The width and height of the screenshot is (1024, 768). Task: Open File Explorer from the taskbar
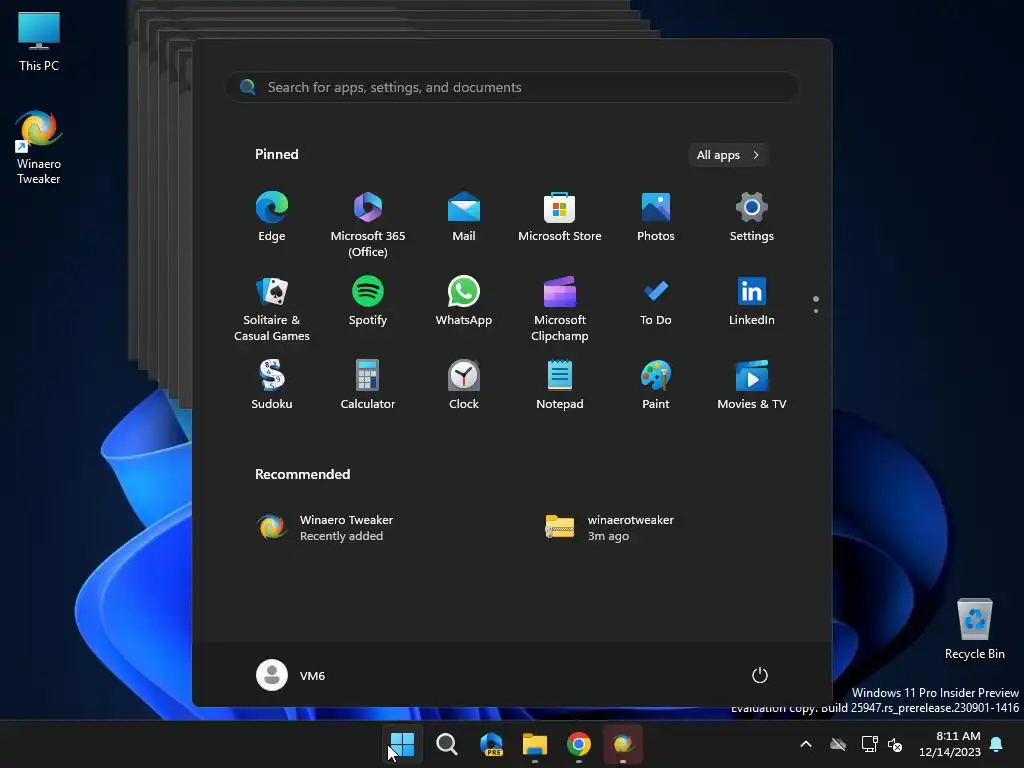coord(535,744)
